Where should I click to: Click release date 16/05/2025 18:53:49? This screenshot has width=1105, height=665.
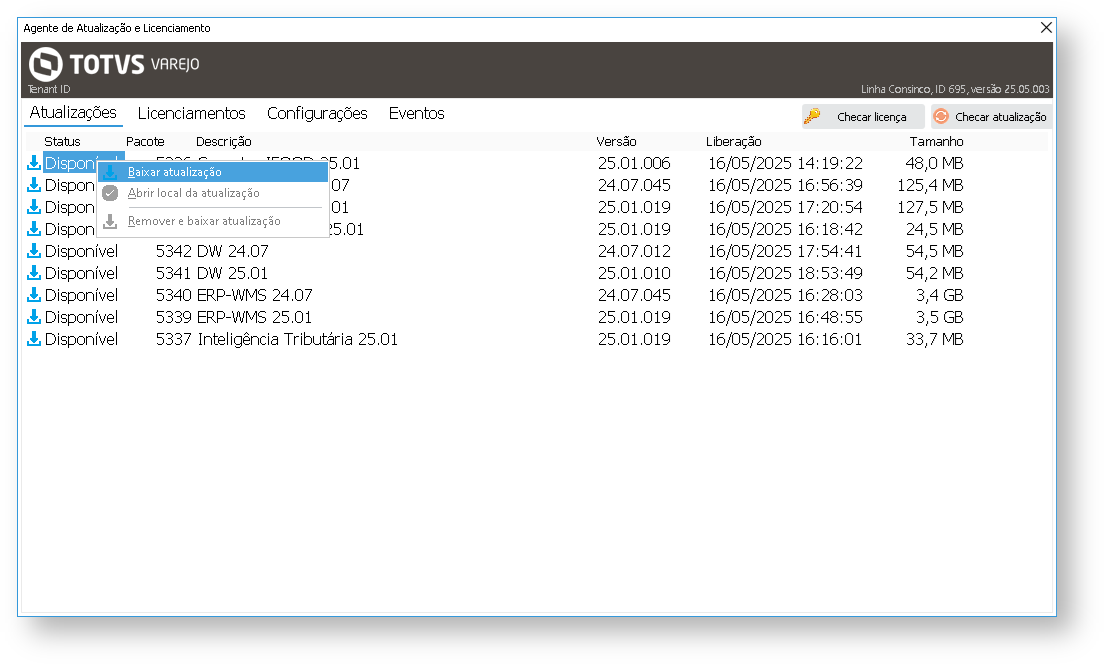[785, 273]
